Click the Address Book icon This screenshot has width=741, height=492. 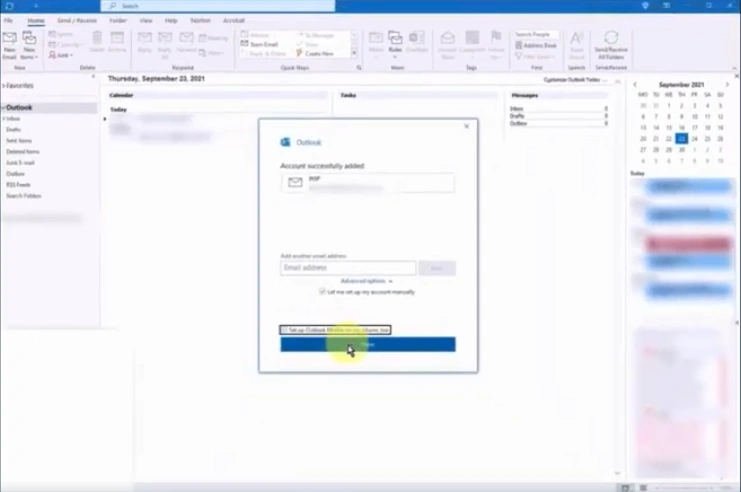click(x=538, y=45)
